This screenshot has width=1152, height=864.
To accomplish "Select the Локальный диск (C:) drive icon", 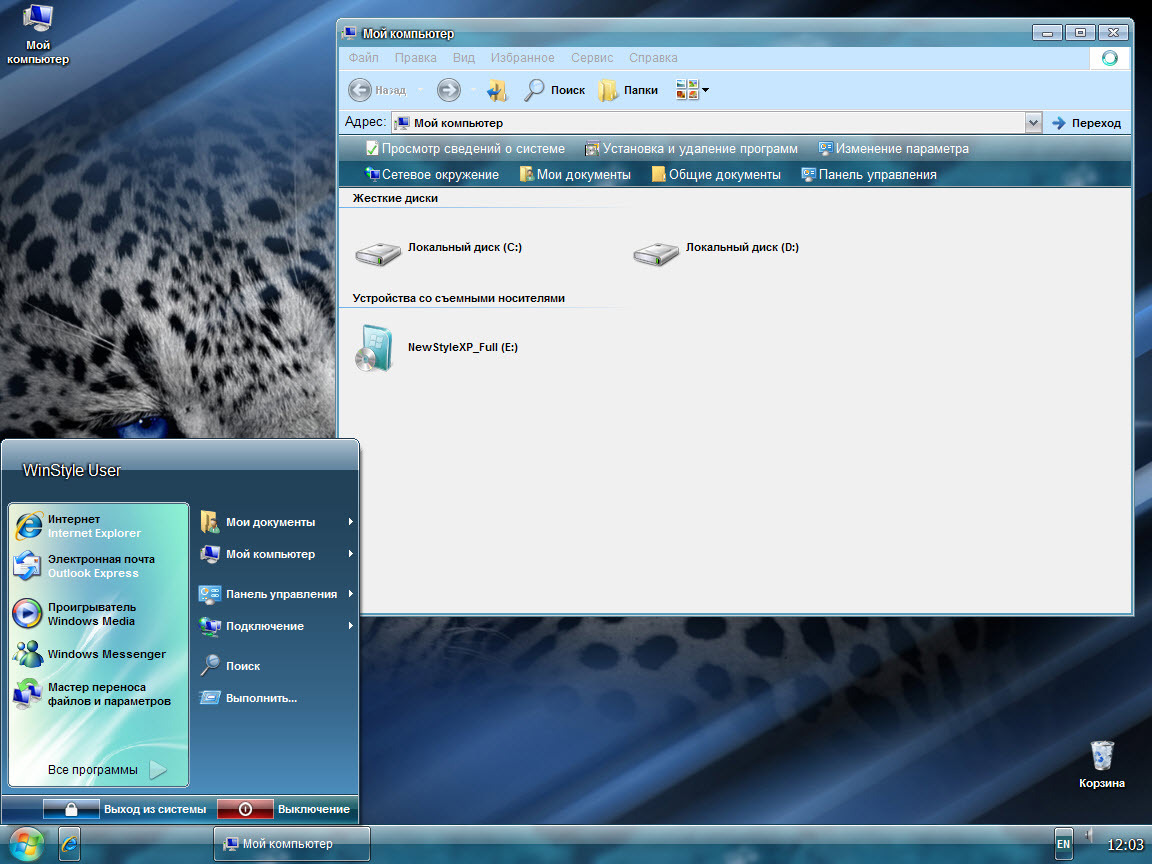I will tap(378, 253).
